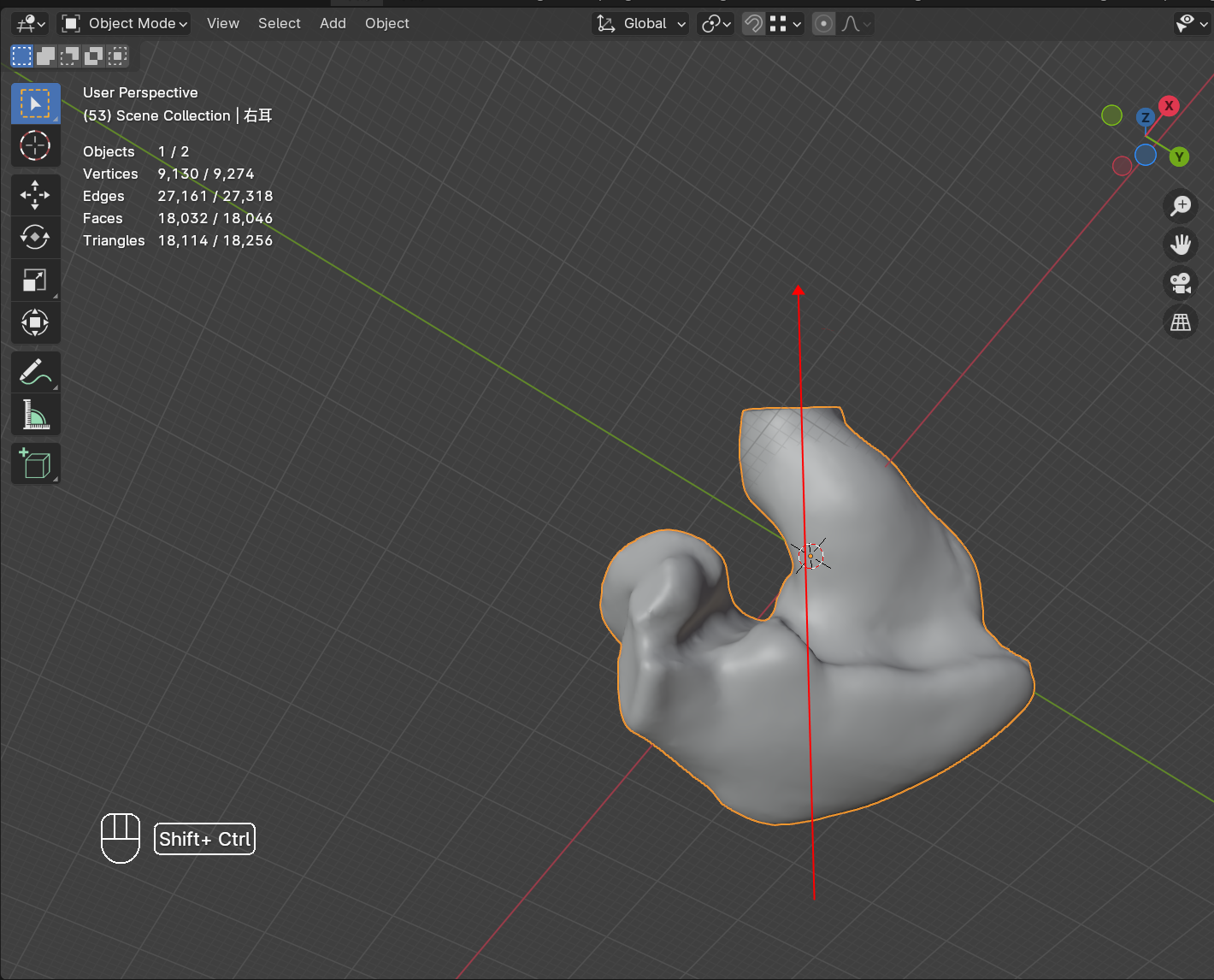
Task: Click the '(53) Scene Collection | 右耳' text
Action: 178,115
